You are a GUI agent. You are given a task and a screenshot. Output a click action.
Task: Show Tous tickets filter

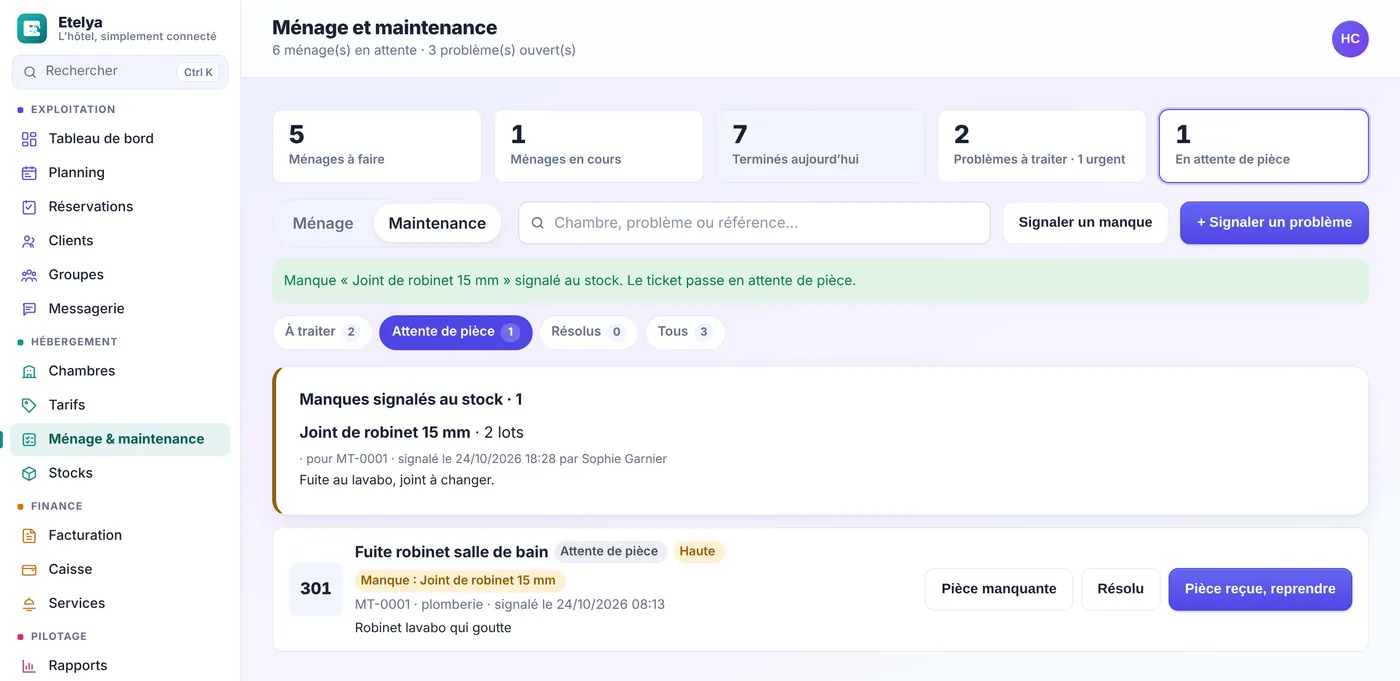coord(685,332)
